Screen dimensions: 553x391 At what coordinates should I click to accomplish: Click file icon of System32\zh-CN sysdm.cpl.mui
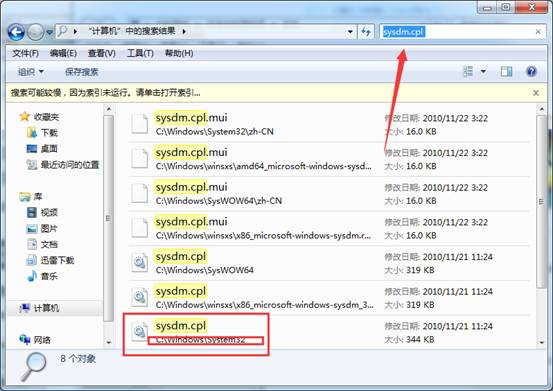coord(140,124)
